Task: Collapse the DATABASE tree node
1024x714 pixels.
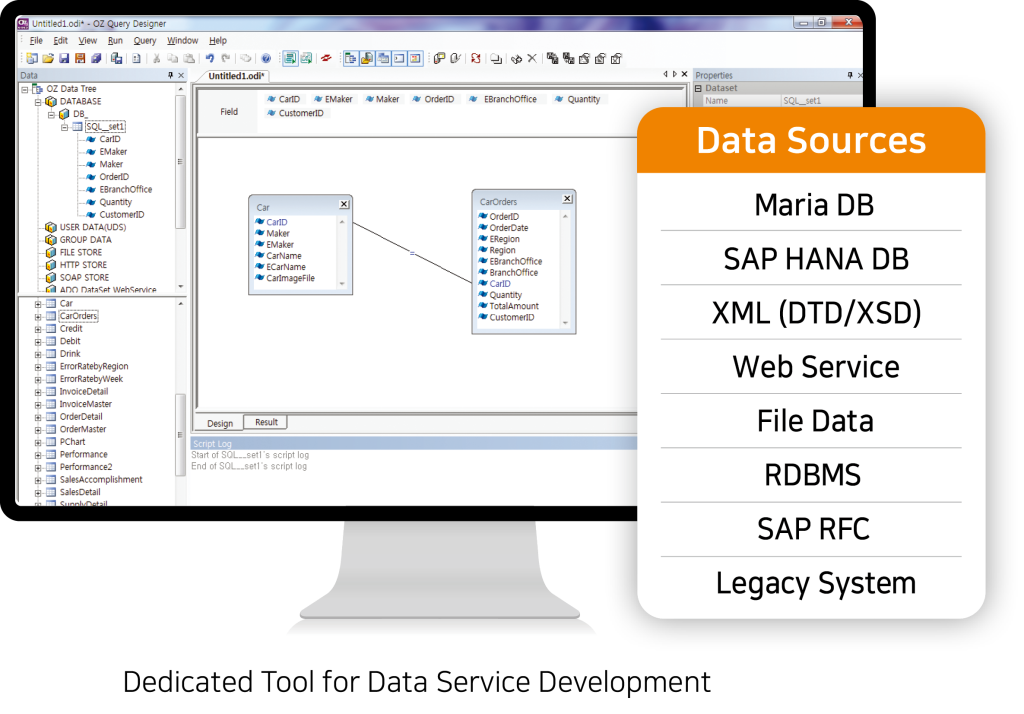Action: 38,102
